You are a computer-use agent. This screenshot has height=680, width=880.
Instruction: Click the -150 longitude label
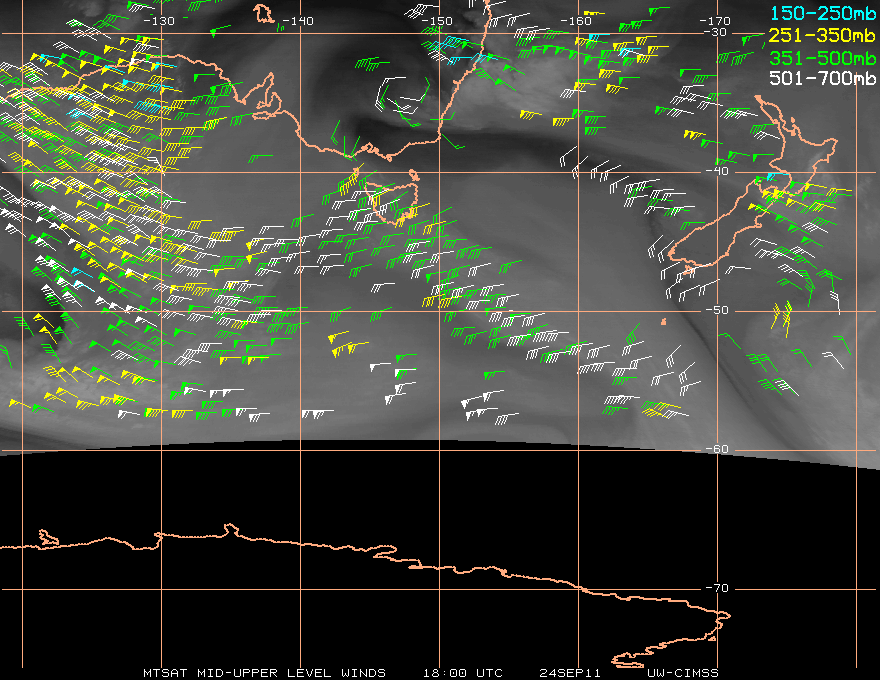pyautogui.click(x=437, y=21)
